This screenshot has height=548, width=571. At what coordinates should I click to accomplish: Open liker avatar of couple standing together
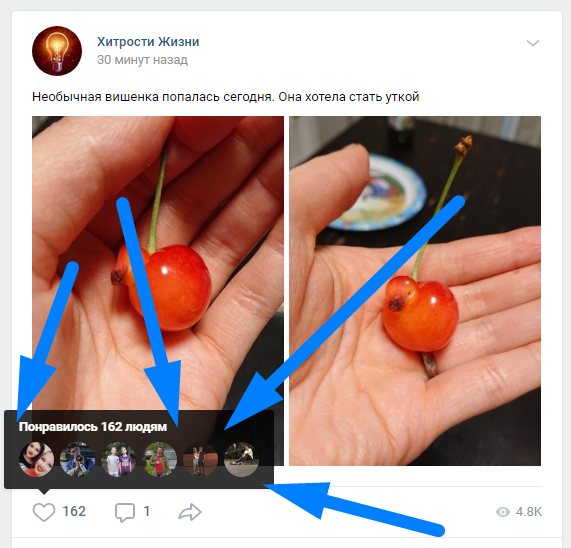[x=201, y=459]
